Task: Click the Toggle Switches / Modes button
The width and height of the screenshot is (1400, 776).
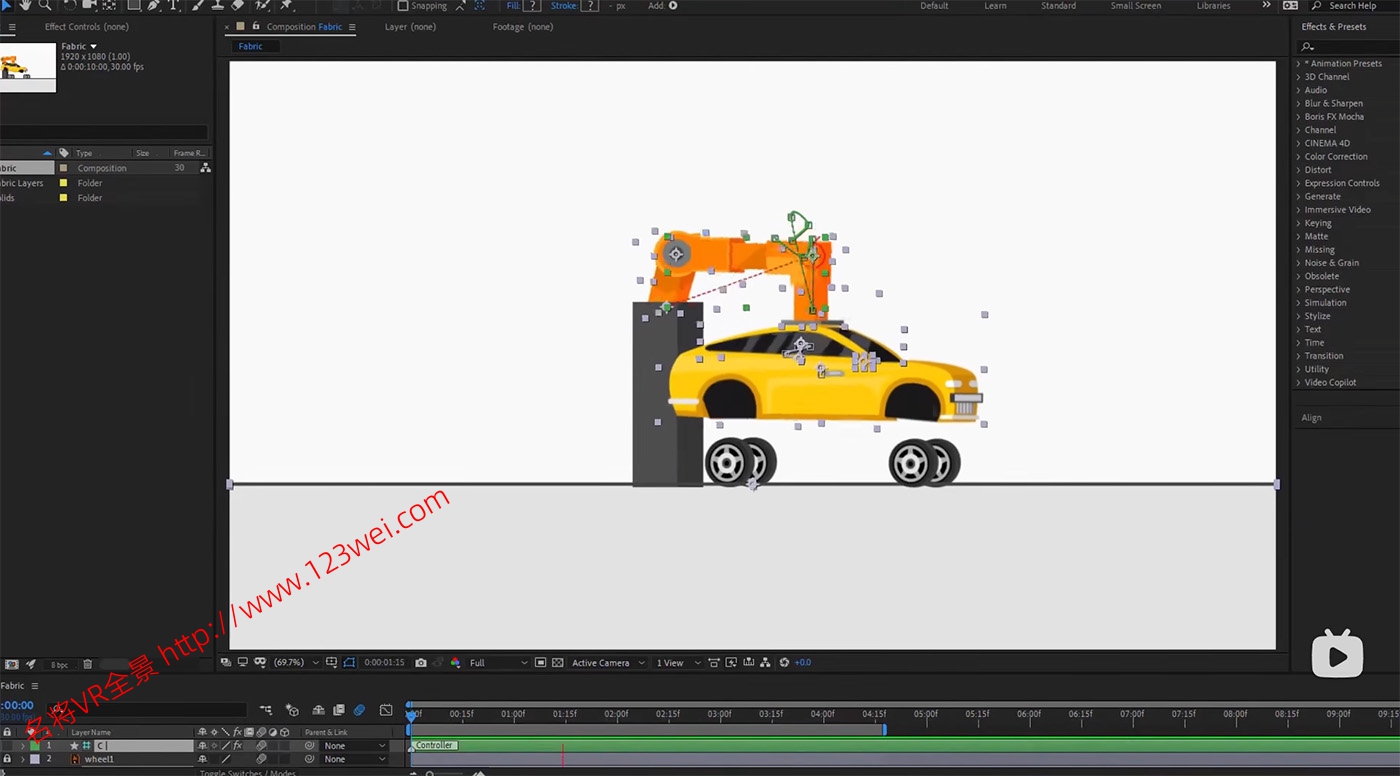Action: (247, 773)
